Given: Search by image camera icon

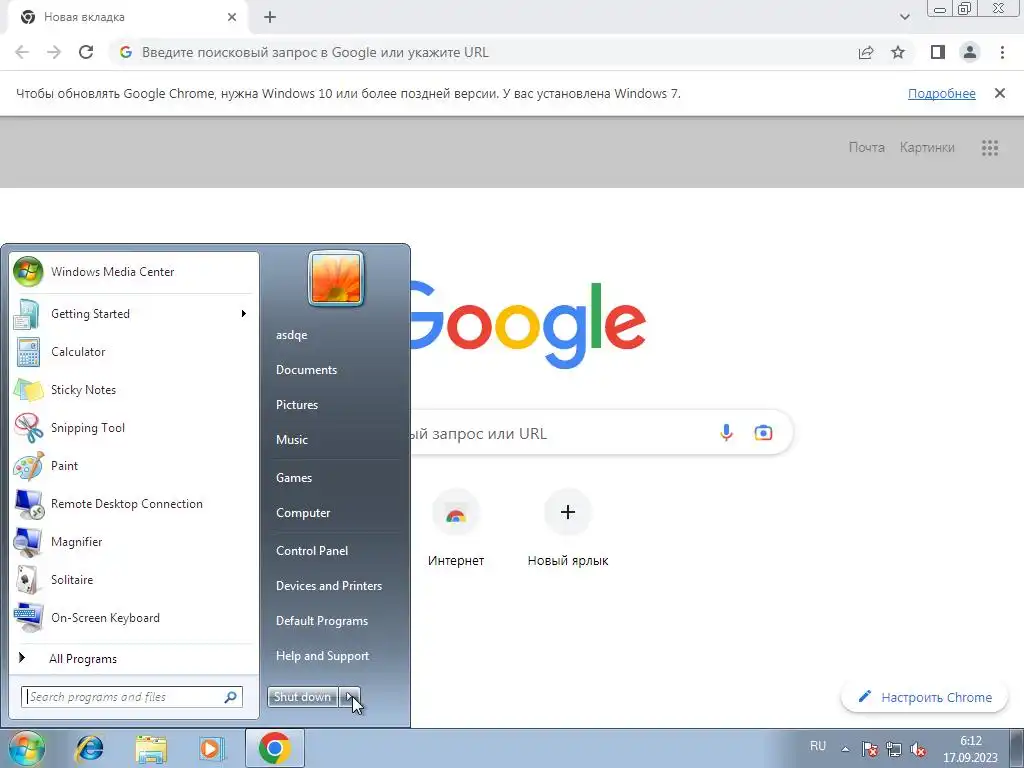Looking at the screenshot, I should [x=763, y=432].
